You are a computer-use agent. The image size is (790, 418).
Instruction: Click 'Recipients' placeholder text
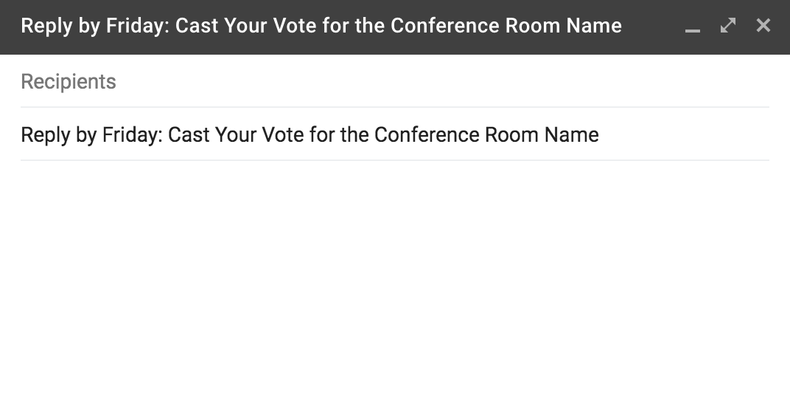[x=68, y=82]
